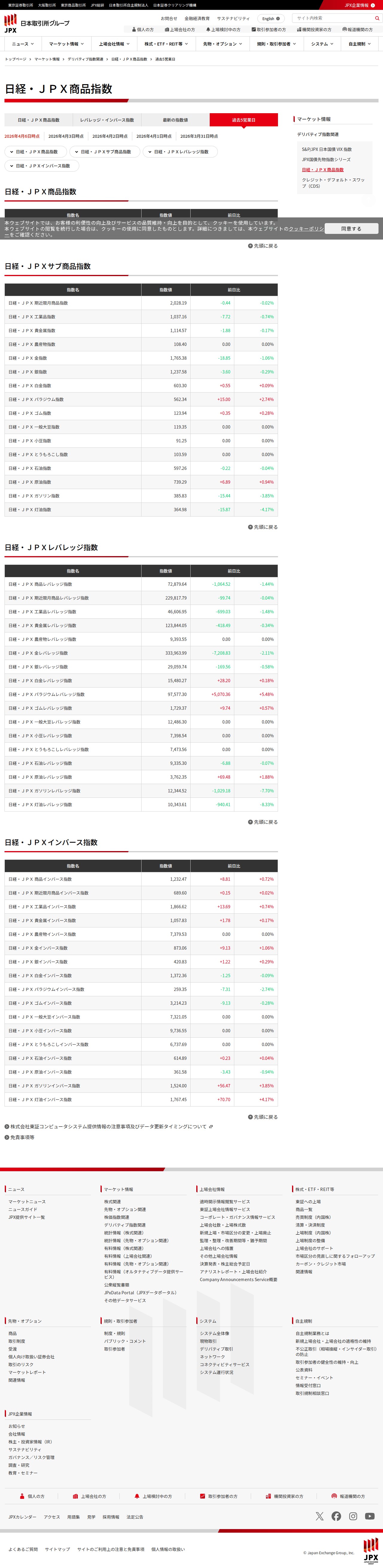The width and height of the screenshot is (383, 1568).
Task: Expand the 規則・取引参加者 navigation menu
Action: coord(276,44)
